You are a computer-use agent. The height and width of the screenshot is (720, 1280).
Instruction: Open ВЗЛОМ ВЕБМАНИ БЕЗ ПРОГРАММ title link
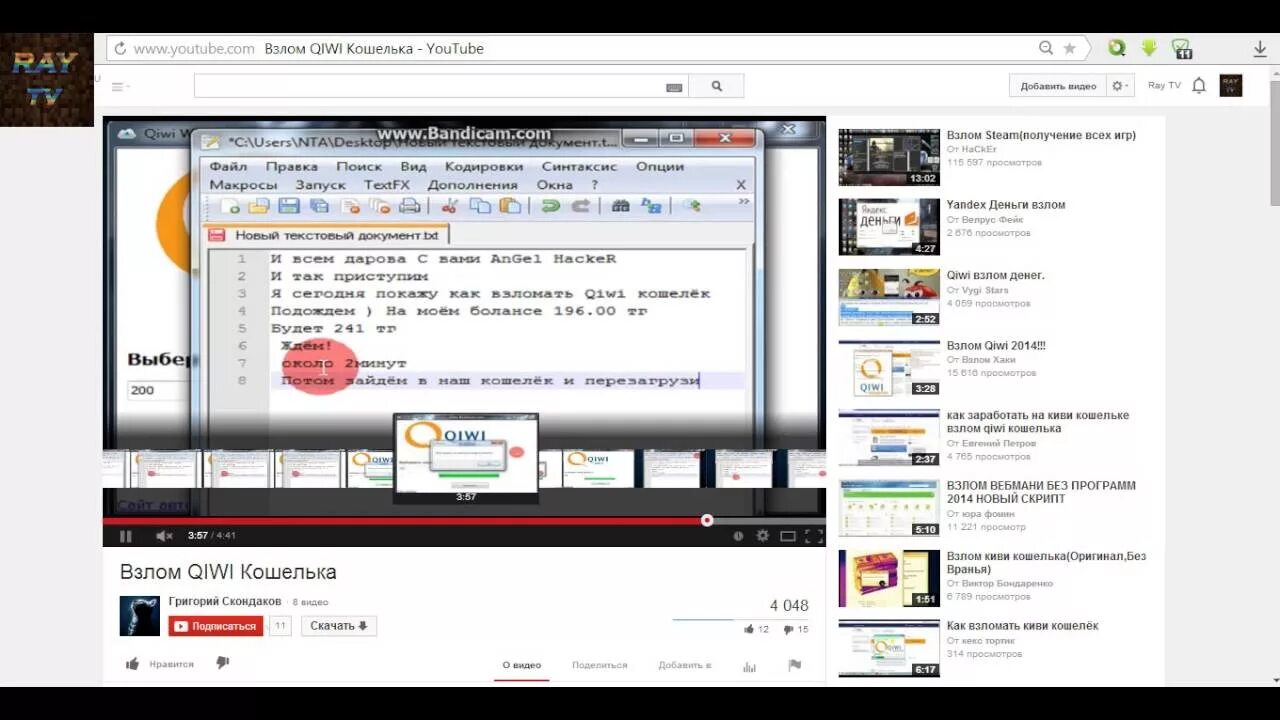[1041, 492]
